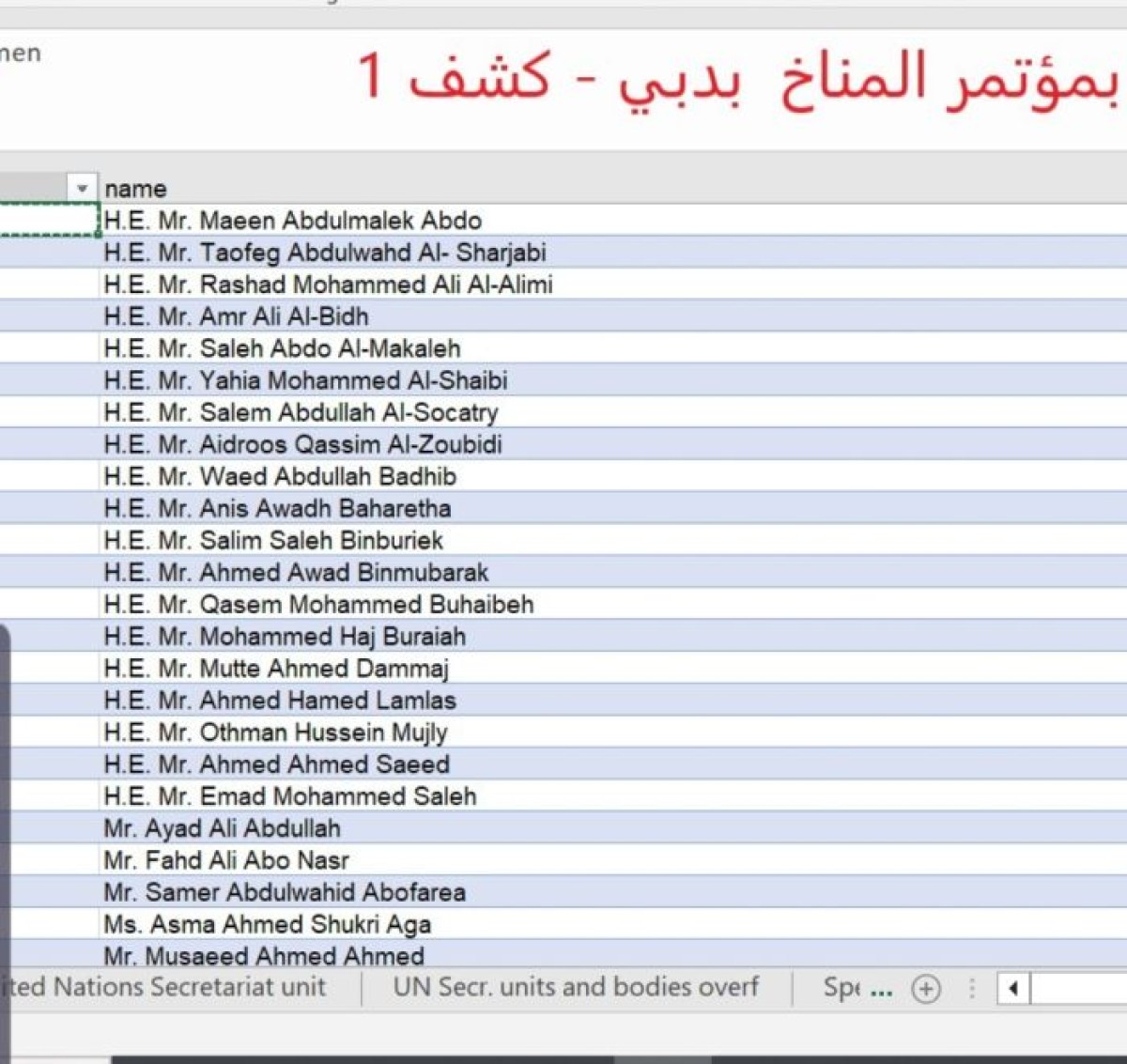1127x1064 pixels.
Task: Select cell 'H.E. Mr. Mohammed Haj Buraiah'
Action: point(612,636)
